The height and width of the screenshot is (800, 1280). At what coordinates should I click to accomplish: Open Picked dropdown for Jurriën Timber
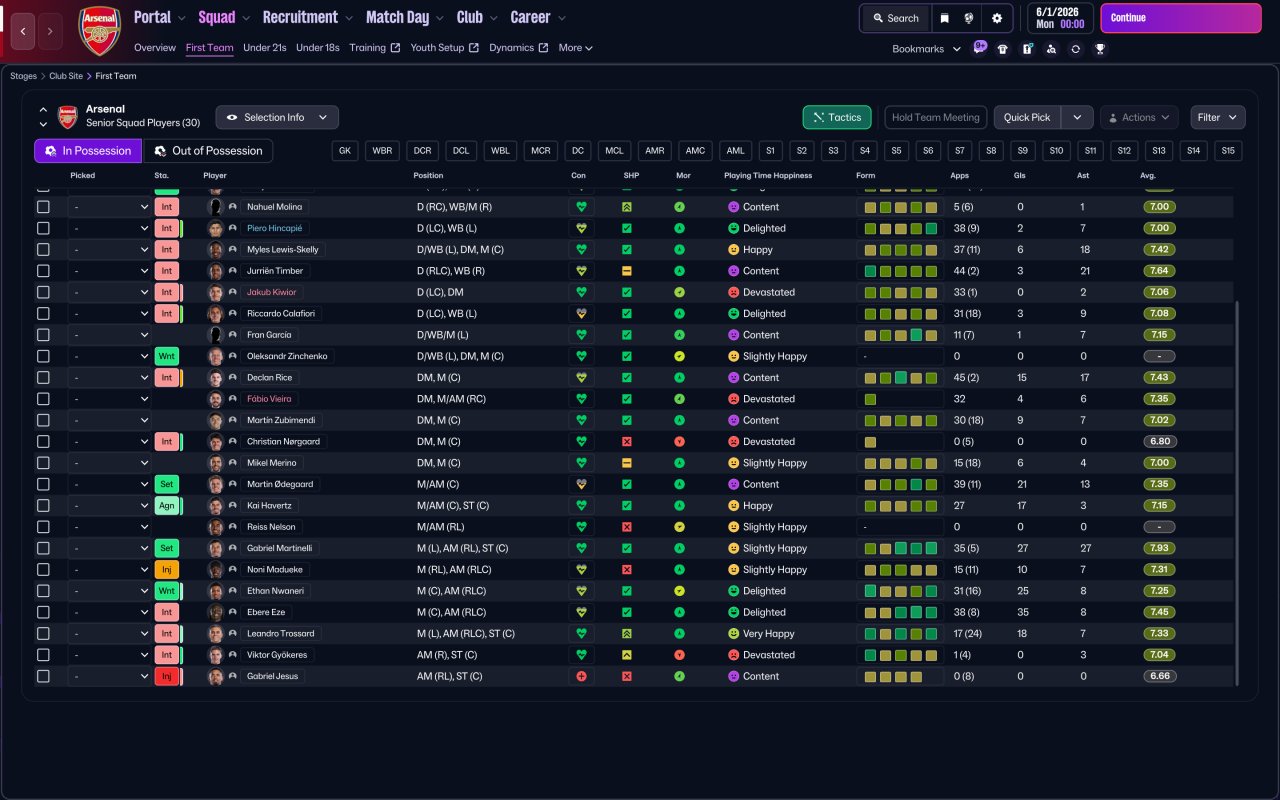pos(109,271)
